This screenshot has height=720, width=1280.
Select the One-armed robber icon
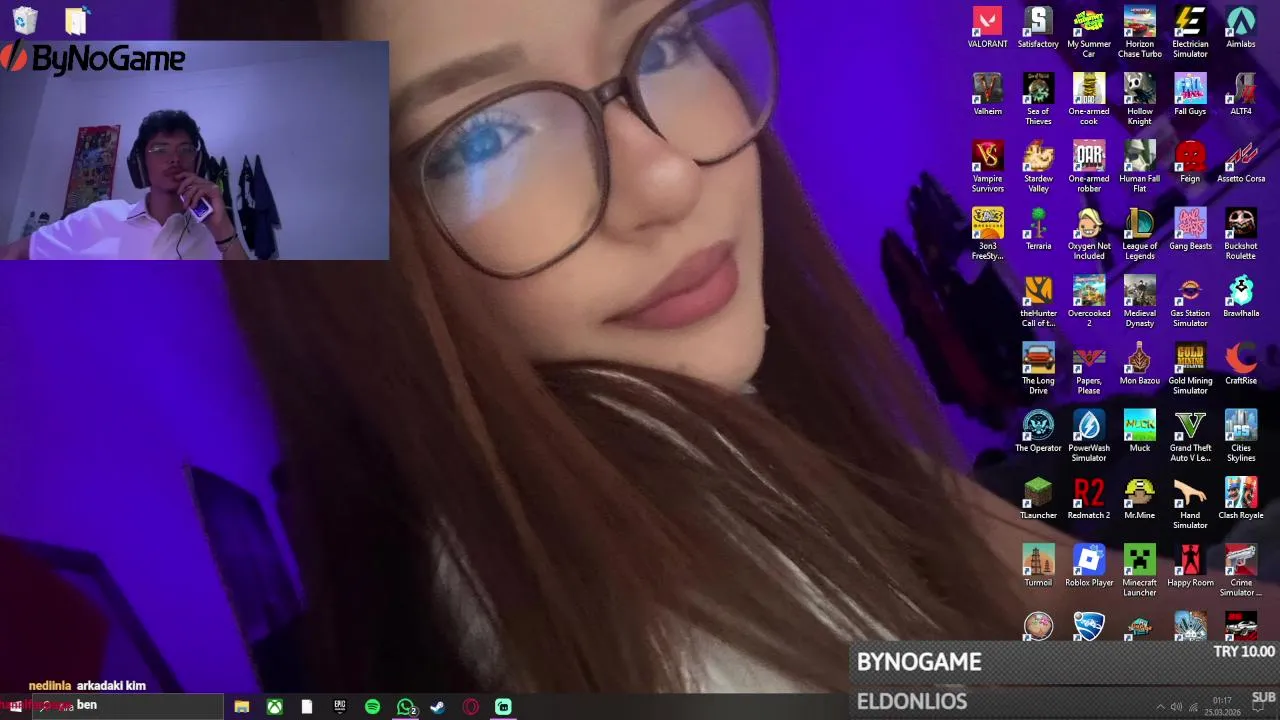(x=1089, y=166)
